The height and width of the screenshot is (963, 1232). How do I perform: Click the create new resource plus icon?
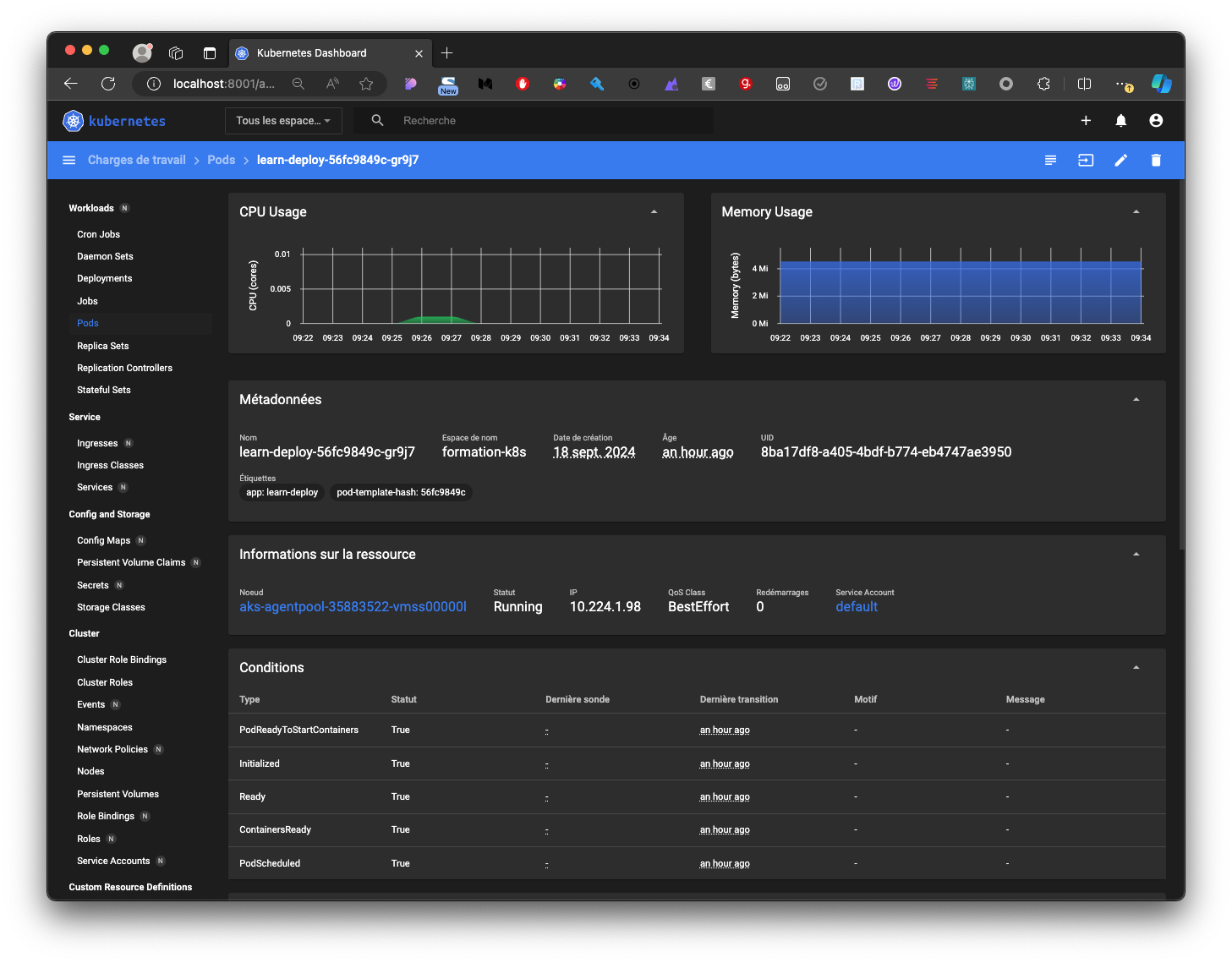click(x=1086, y=121)
